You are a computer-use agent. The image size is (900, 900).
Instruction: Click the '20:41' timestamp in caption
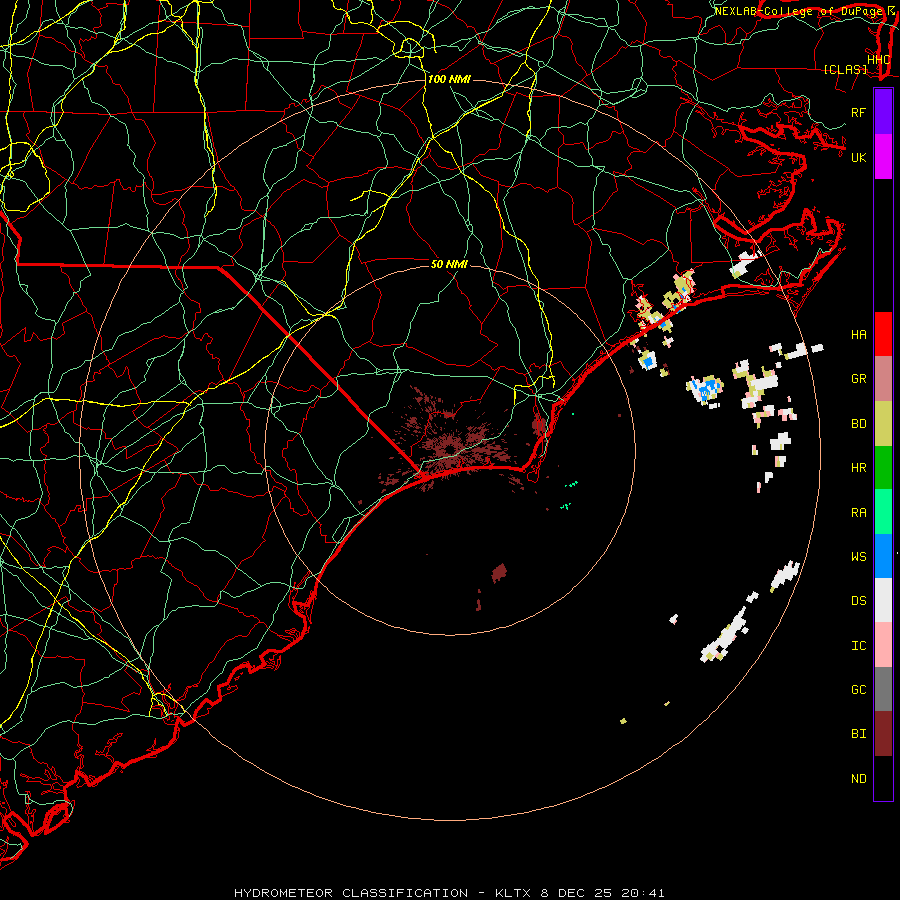[x=642, y=893]
